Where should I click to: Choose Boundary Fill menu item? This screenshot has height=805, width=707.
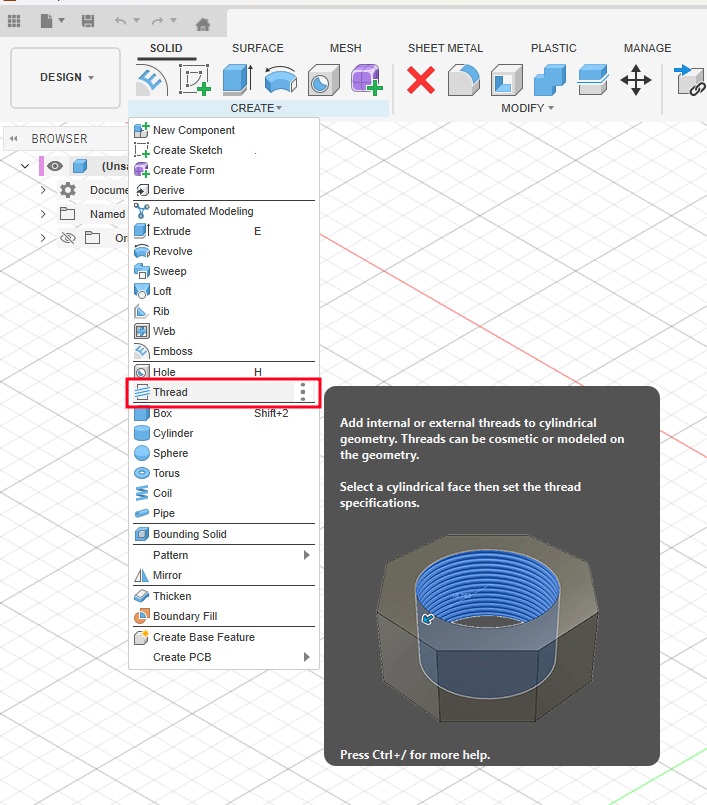tap(224, 616)
